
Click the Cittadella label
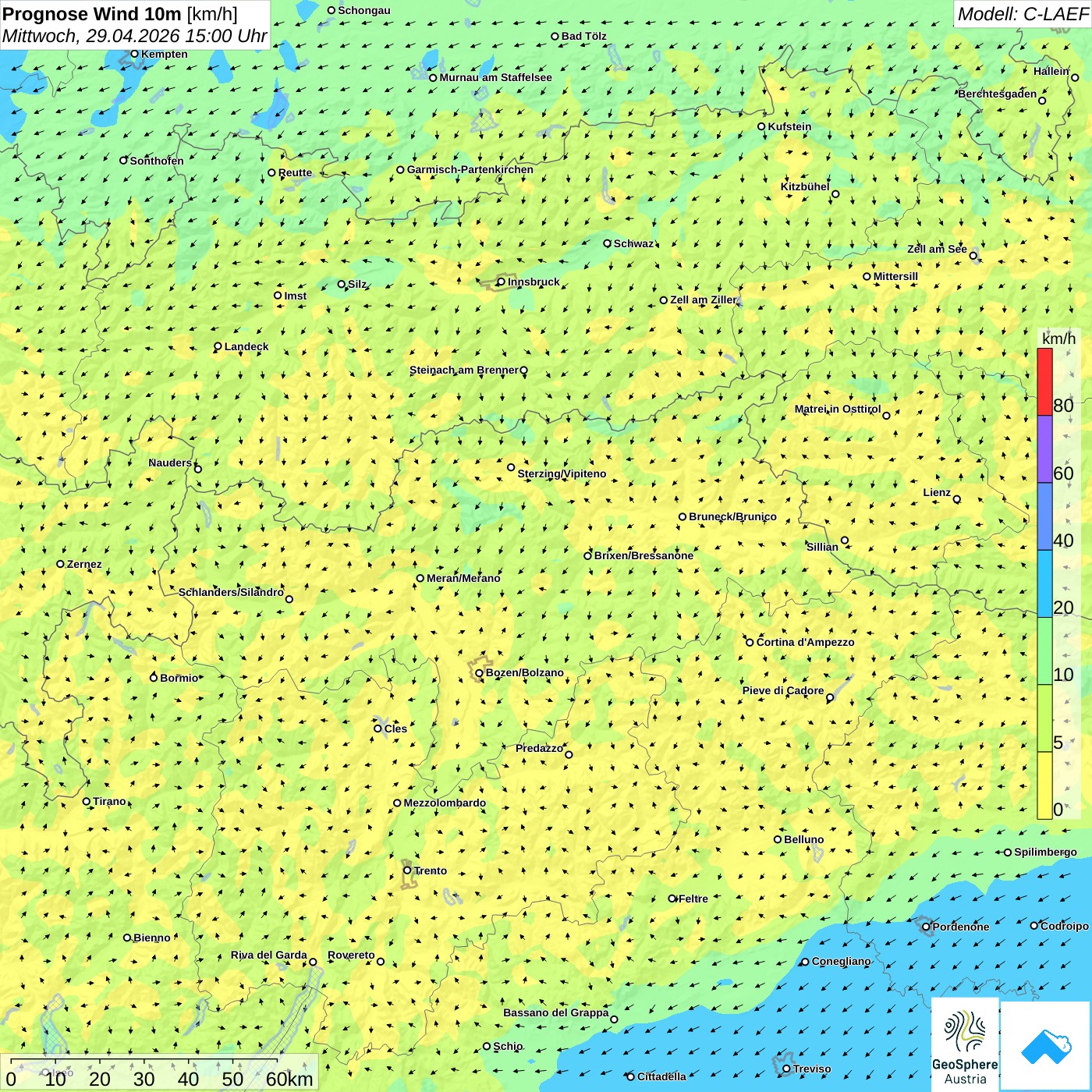(661, 1076)
